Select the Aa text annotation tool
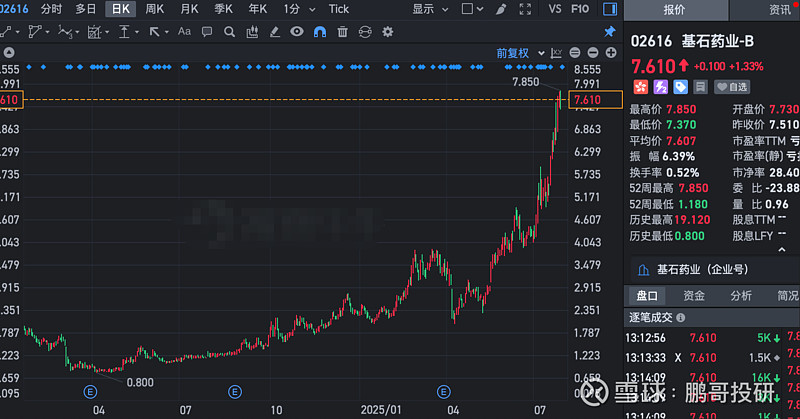The width and height of the screenshot is (800, 419). pyautogui.click(x=184, y=32)
